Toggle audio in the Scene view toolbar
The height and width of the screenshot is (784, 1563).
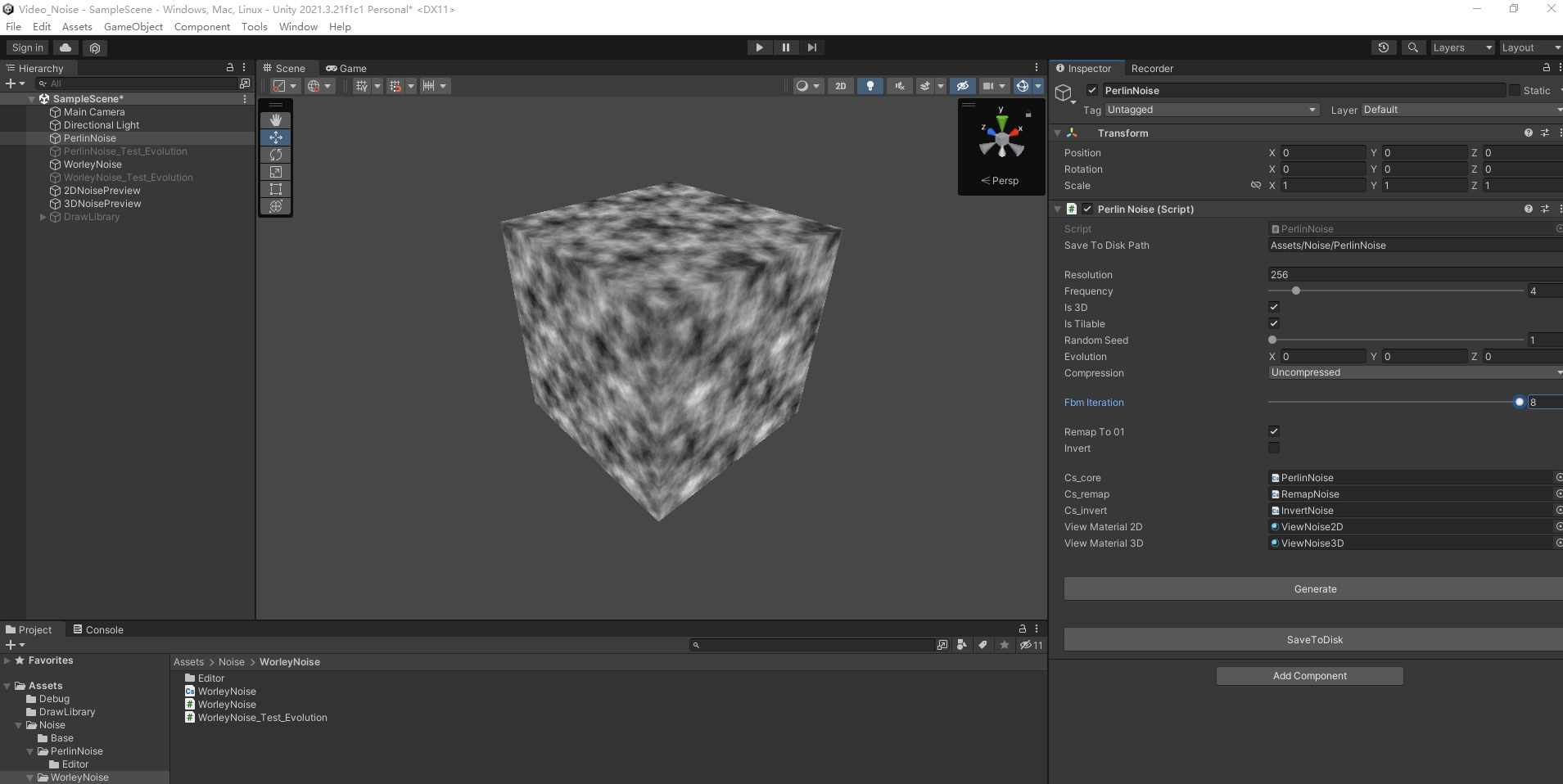point(899,85)
